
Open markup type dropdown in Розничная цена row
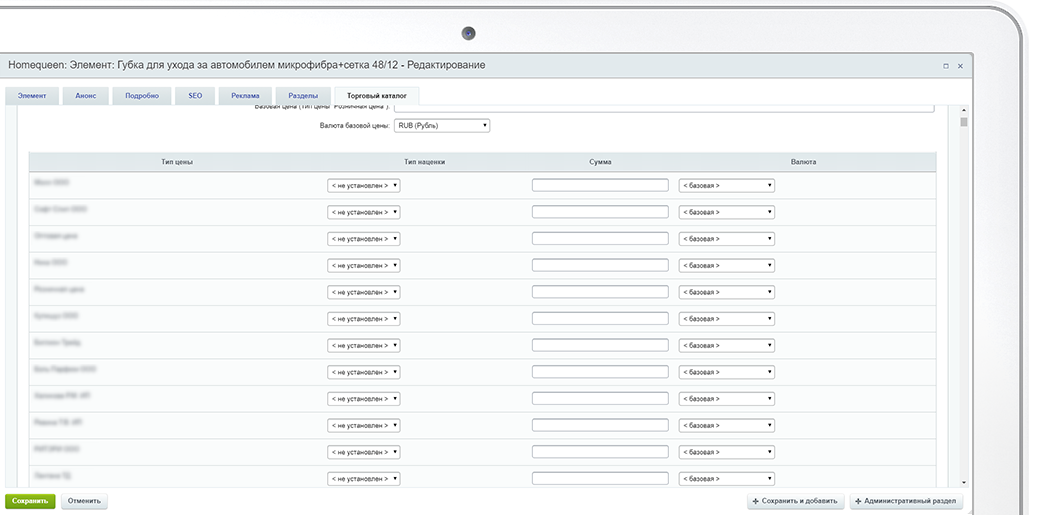(364, 292)
